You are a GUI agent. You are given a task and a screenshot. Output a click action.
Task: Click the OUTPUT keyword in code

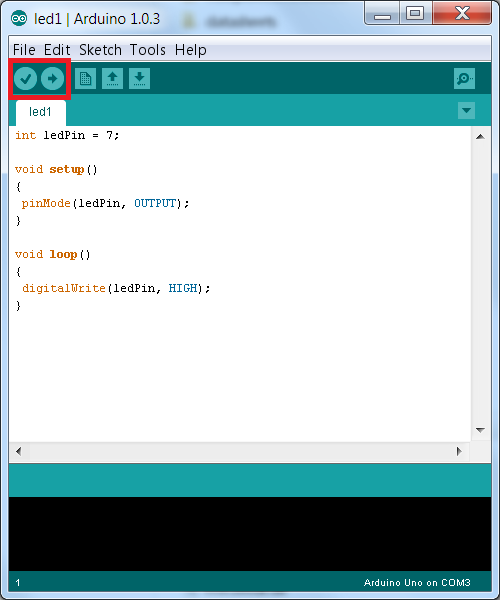click(155, 203)
